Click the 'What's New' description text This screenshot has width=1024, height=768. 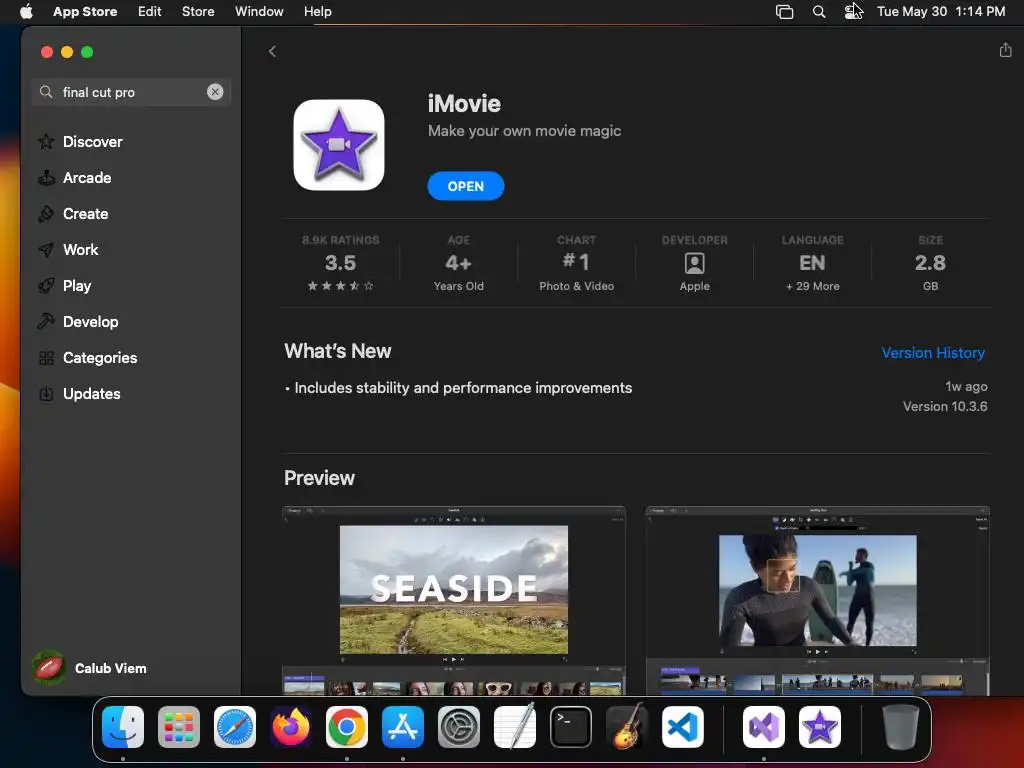[458, 388]
